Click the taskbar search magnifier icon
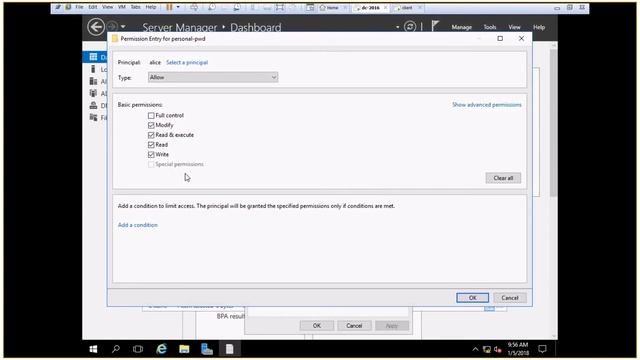This screenshot has width=640, height=360. (116, 349)
